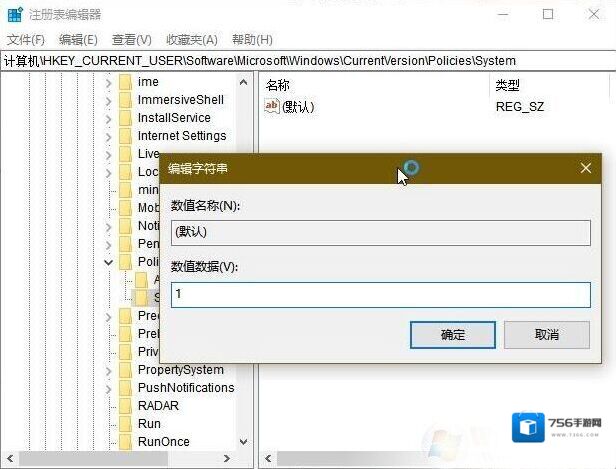Click the value pane scroll left arrow

[268, 458]
